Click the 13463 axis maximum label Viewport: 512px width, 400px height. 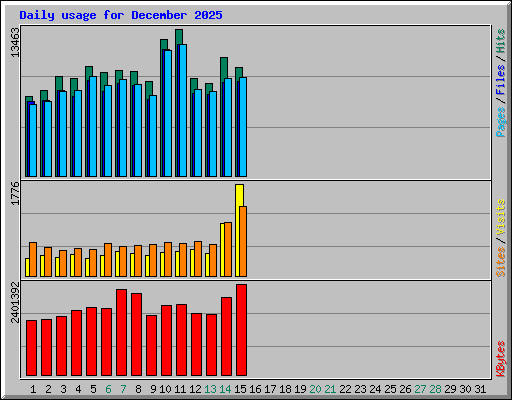15,42
